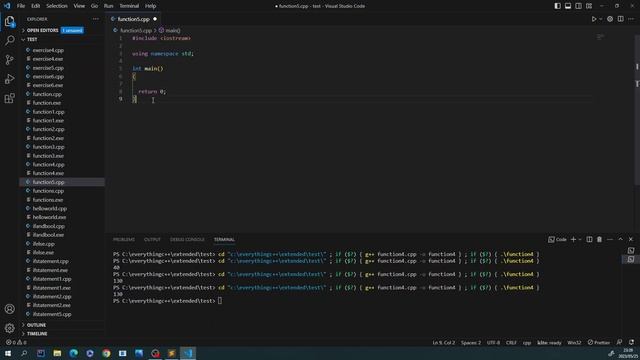Open ifstatement1.cpp in the explorer
The height and width of the screenshot is (360, 640).
(52, 279)
